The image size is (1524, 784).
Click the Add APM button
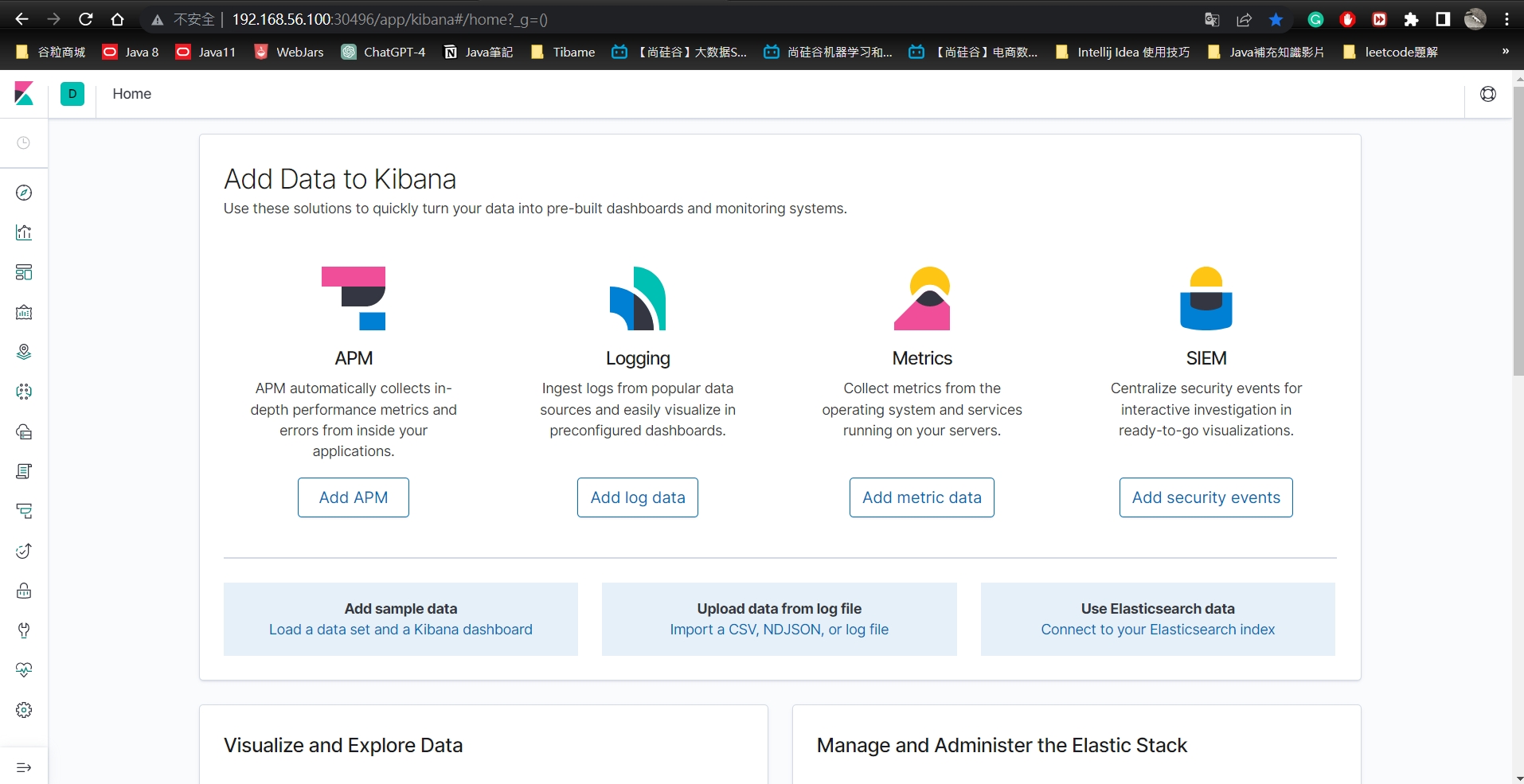tap(354, 497)
